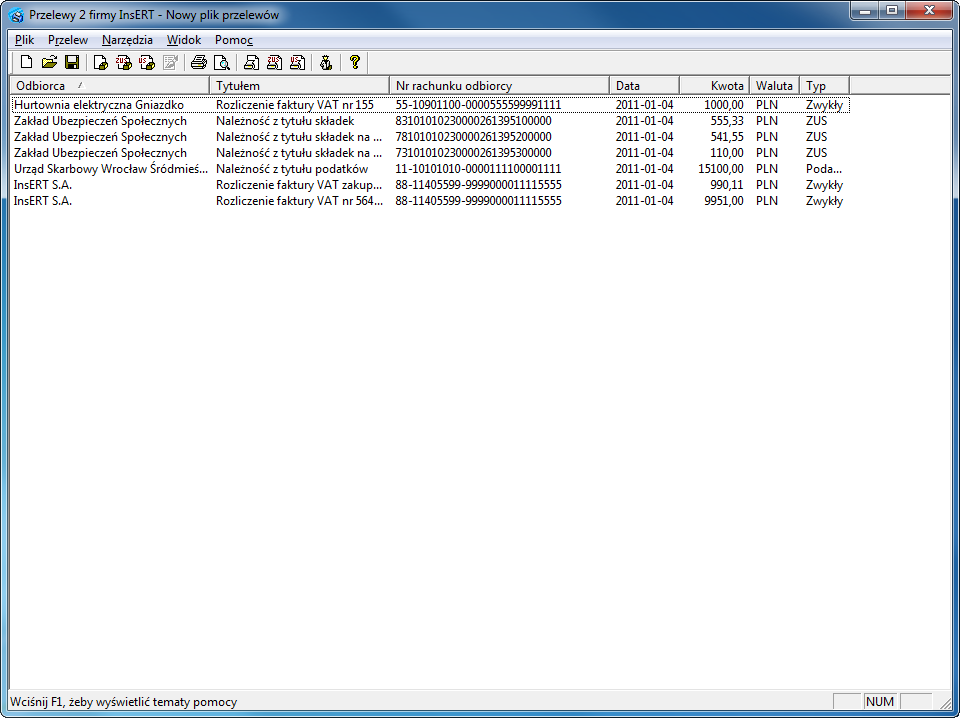Sort by Odbiorca column header

click(x=110, y=86)
